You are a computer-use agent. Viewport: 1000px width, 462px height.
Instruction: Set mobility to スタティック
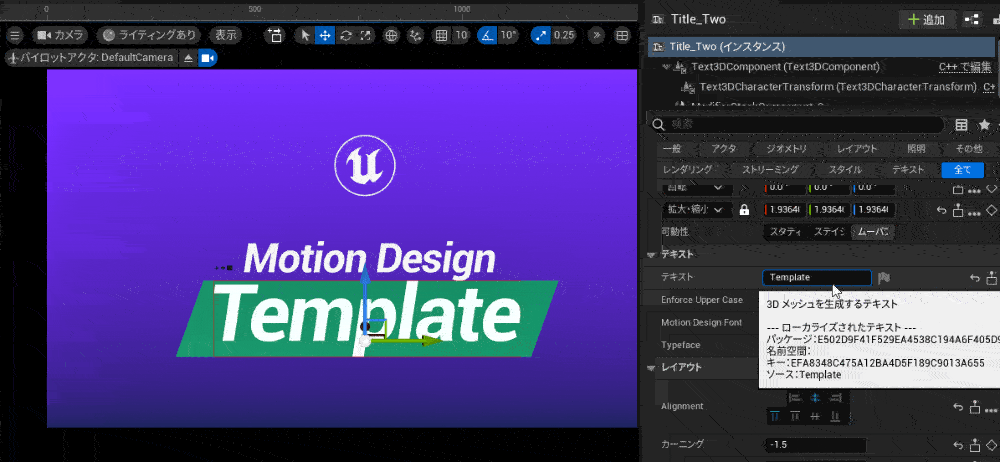click(785, 232)
